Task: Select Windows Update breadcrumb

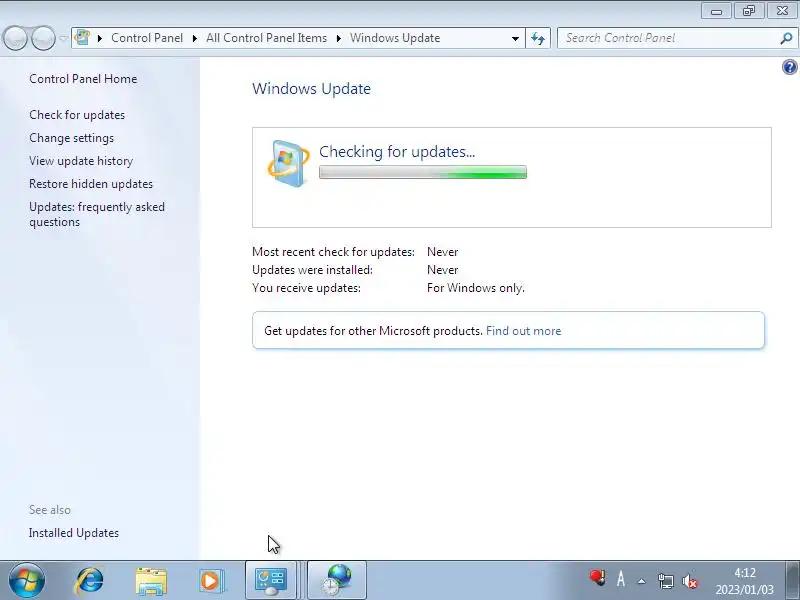Action: click(x=395, y=38)
